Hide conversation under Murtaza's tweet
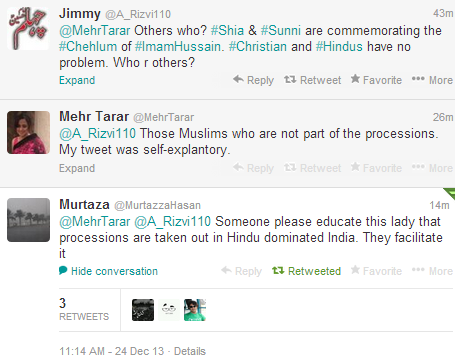 [108, 271]
